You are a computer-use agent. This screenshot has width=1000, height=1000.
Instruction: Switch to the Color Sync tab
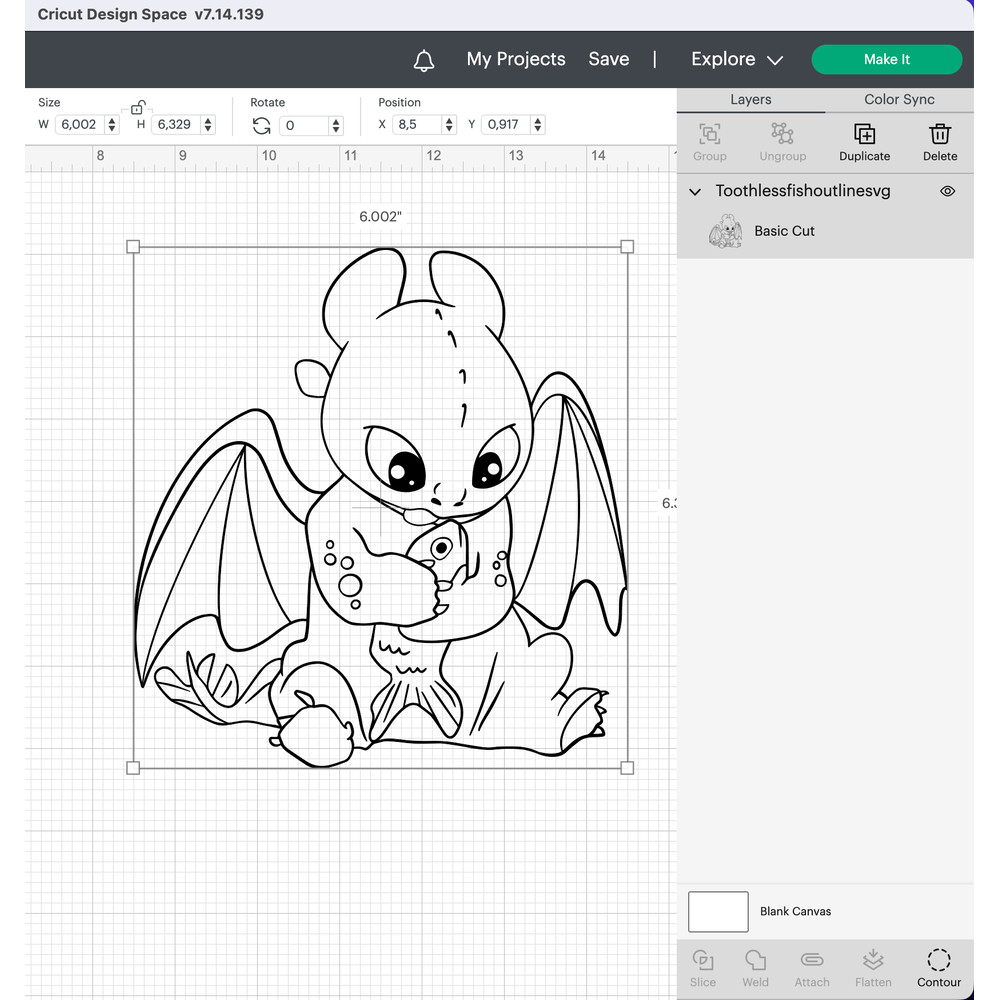pyautogui.click(x=899, y=100)
